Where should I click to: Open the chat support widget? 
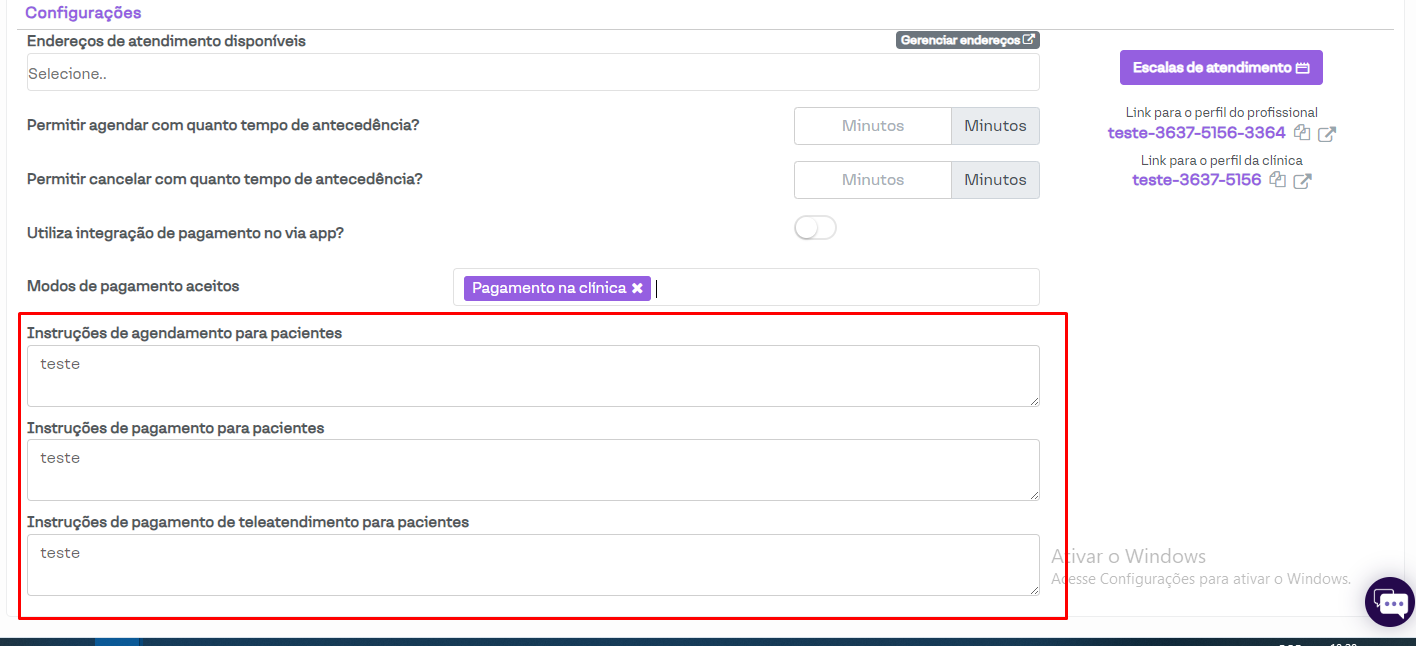point(1390,601)
